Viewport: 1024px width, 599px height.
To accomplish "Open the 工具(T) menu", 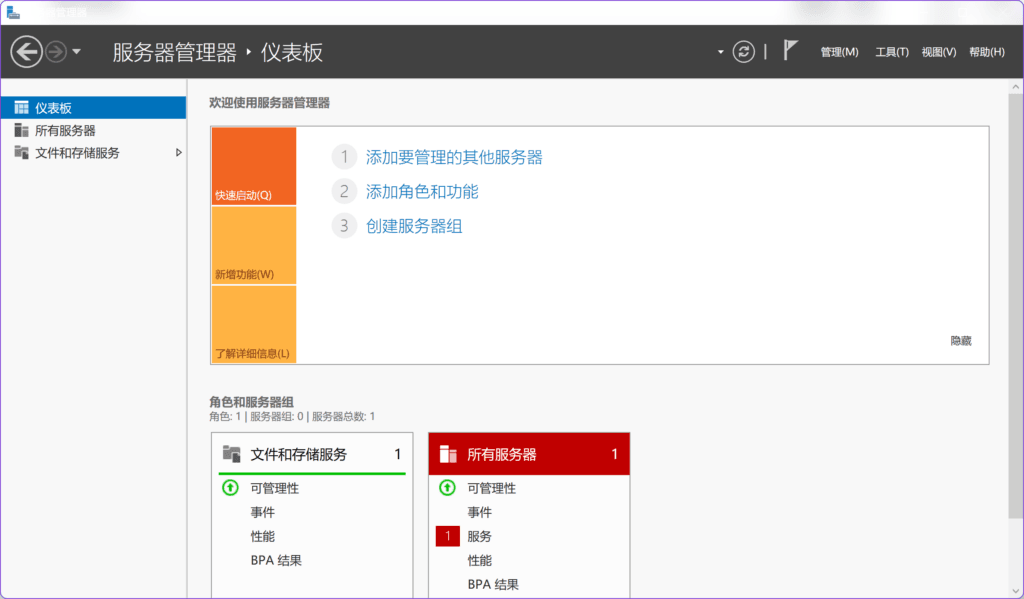I will (x=891, y=52).
